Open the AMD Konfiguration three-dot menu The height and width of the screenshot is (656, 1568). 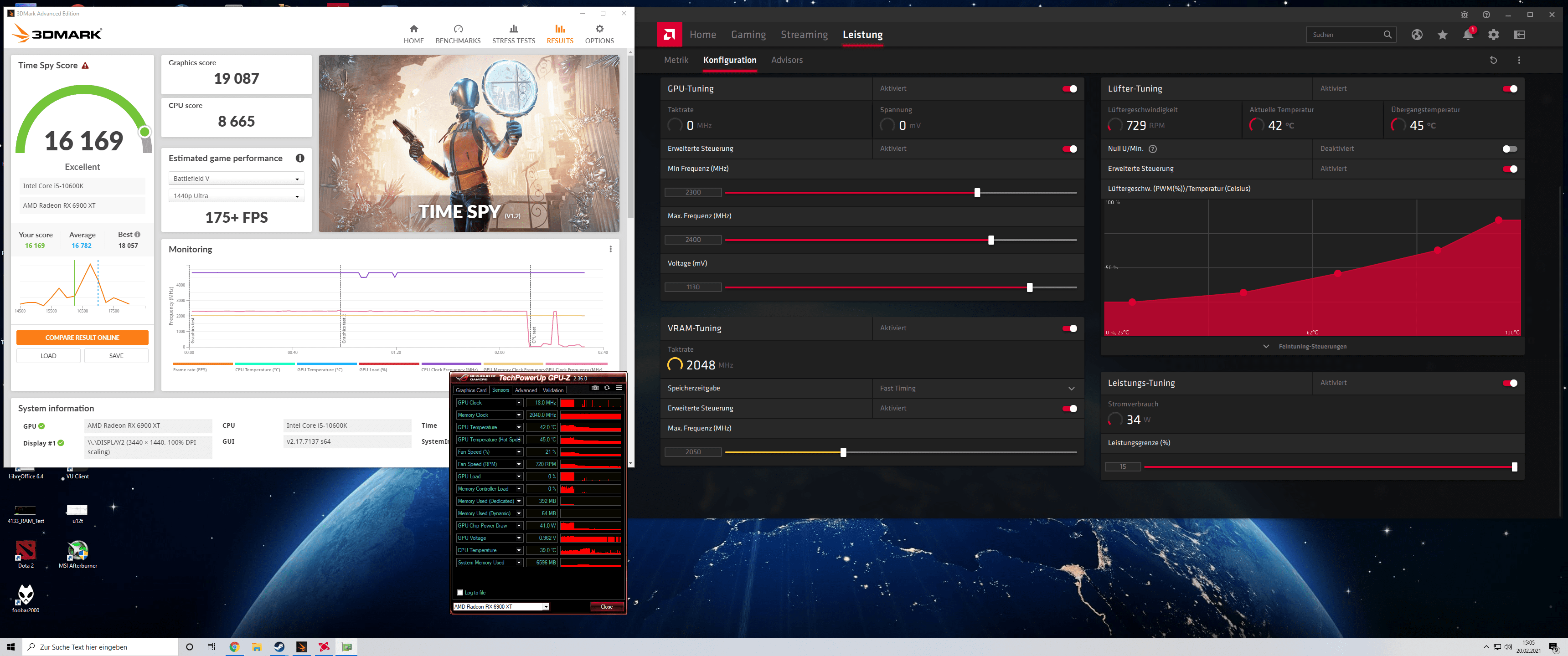tap(1519, 60)
